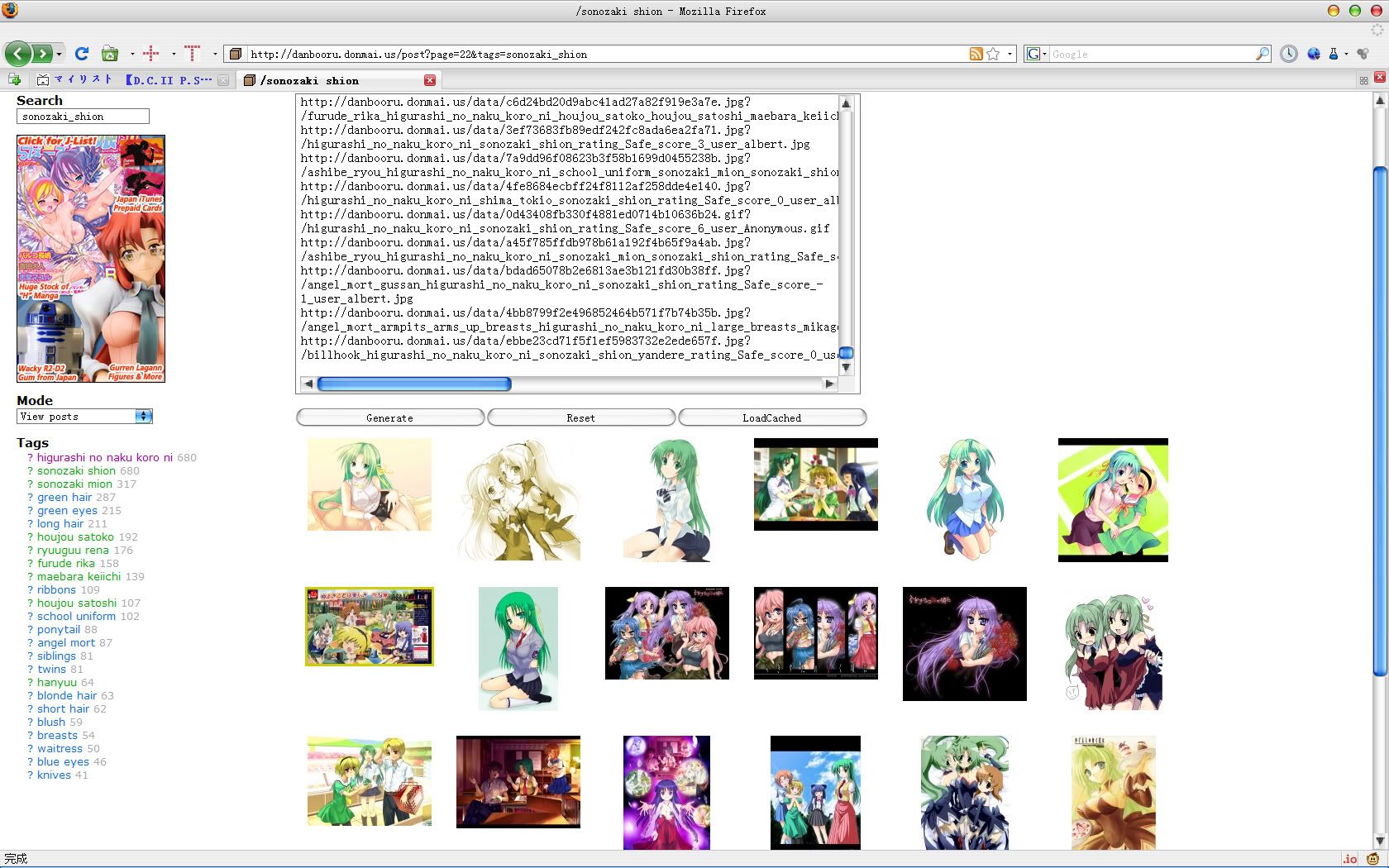Click the red dotted T toolbar icon
The width and height of the screenshot is (1389, 868).
pyautogui.click(x=193, y=54)
